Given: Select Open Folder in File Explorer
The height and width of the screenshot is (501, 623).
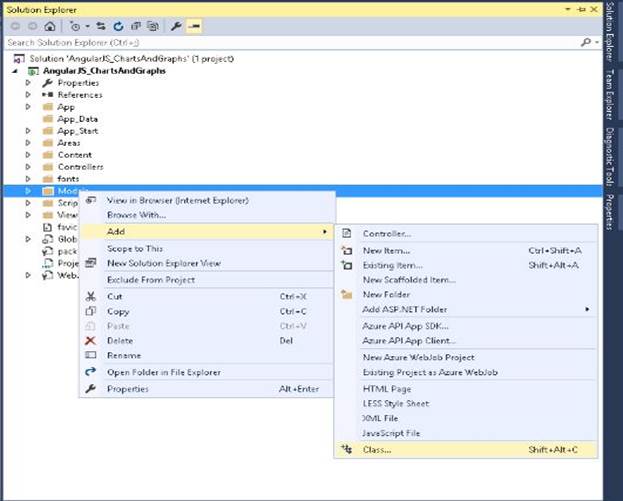Looking at the screenshot, I should click(x=164, y=372).
